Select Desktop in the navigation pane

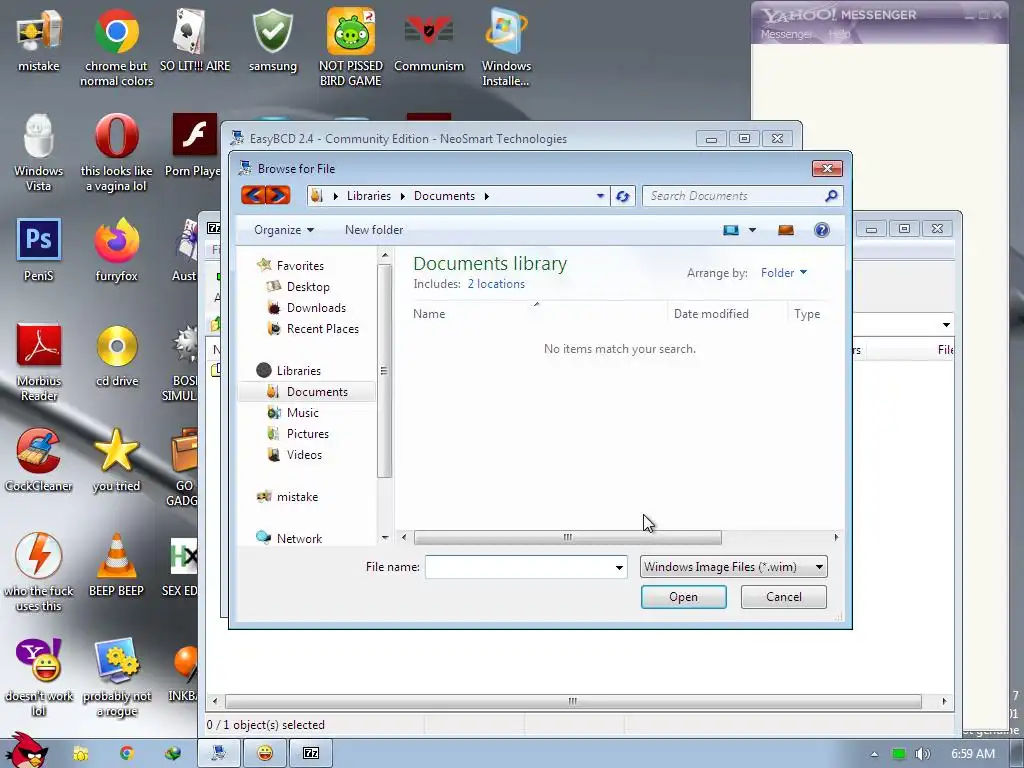coord(308,287)
